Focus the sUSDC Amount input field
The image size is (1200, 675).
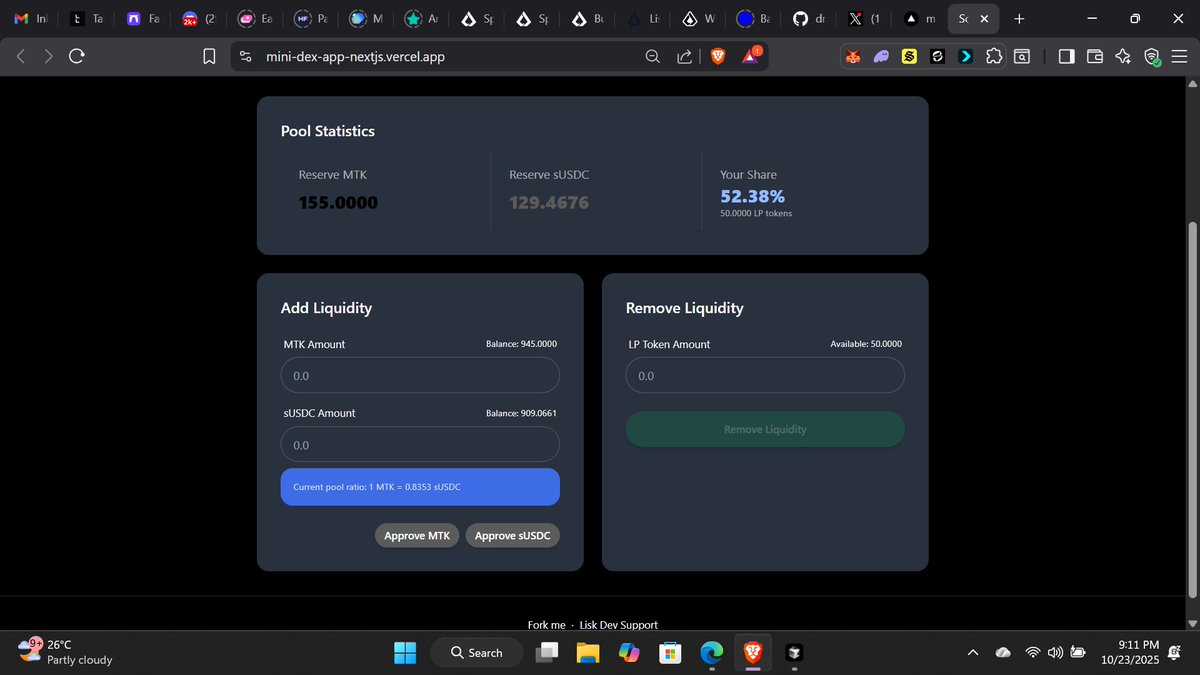[420, 445]
